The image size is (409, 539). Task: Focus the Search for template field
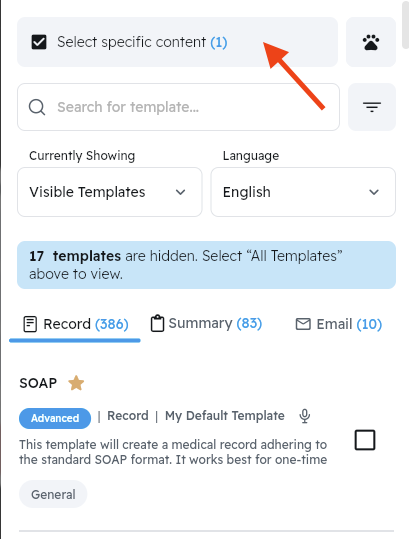click(x=178, y=107)
